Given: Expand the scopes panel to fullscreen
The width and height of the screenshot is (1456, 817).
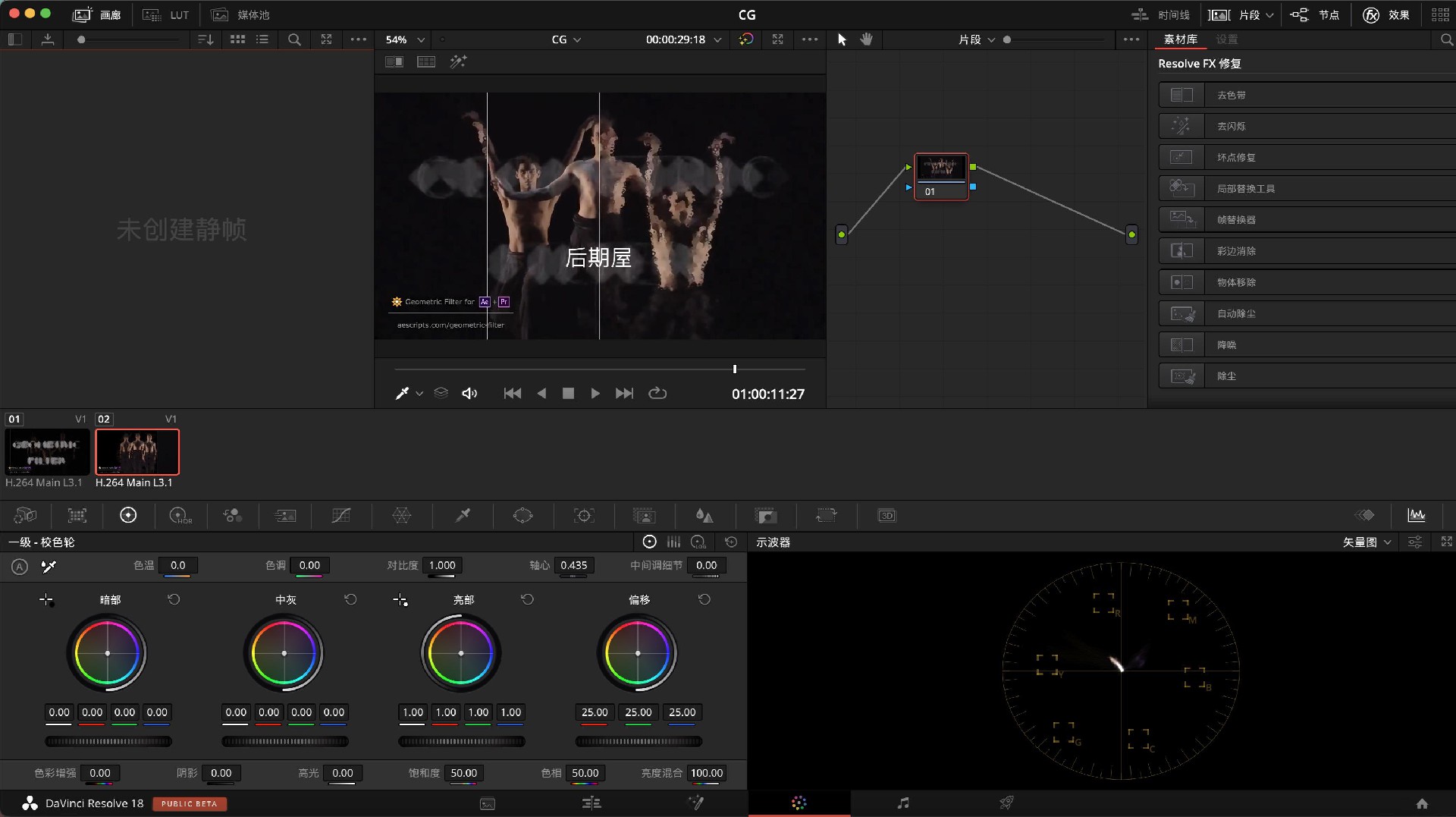Looking at the screenshot, I should coord(1446,542).
